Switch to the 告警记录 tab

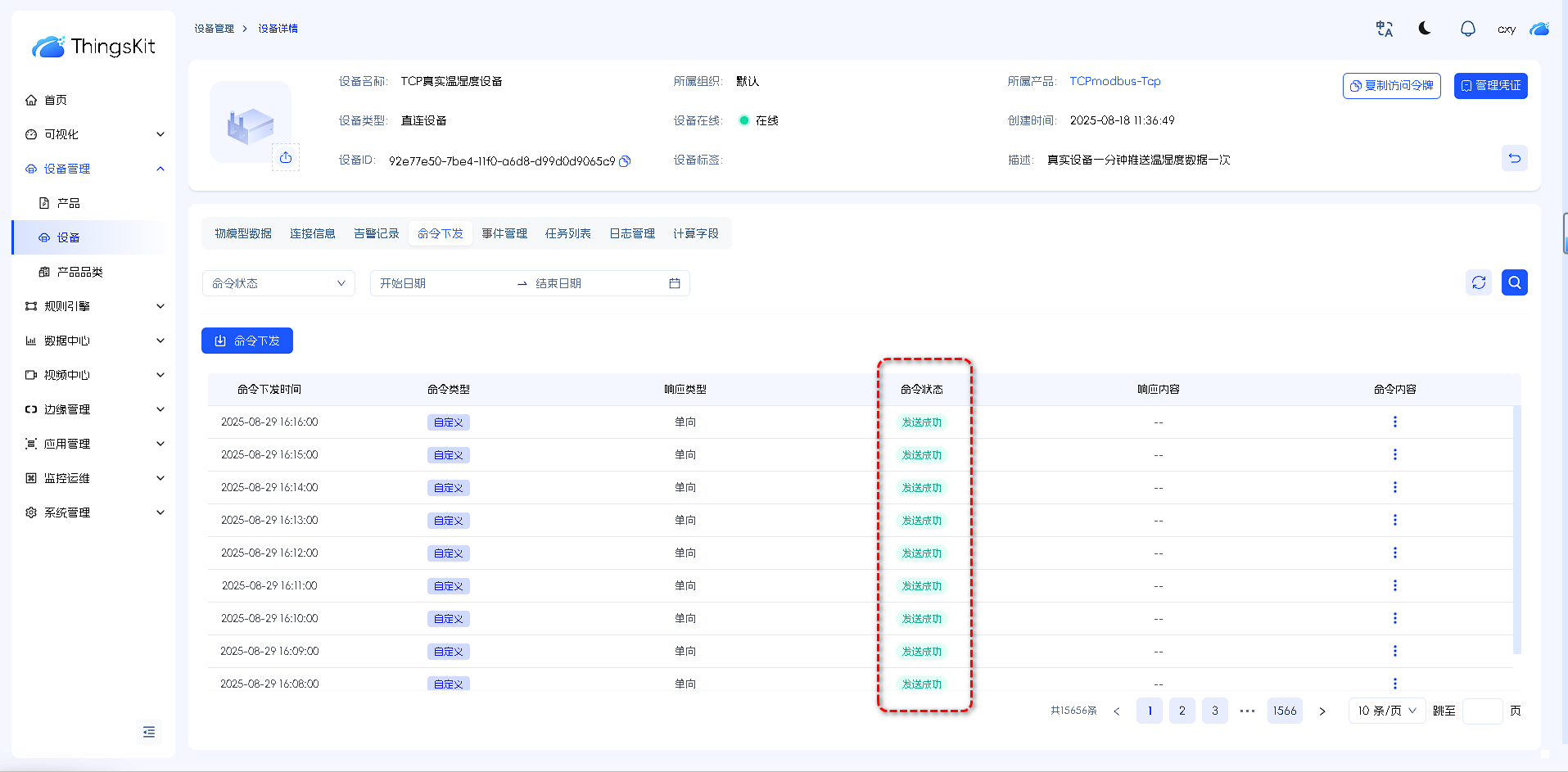click(376, 233)
